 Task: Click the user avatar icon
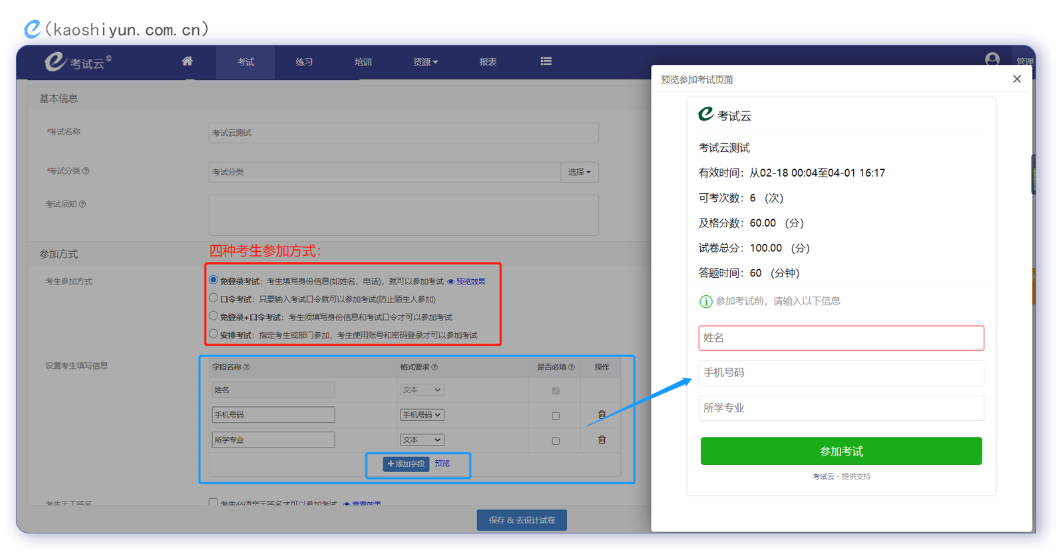coord(992,60)
